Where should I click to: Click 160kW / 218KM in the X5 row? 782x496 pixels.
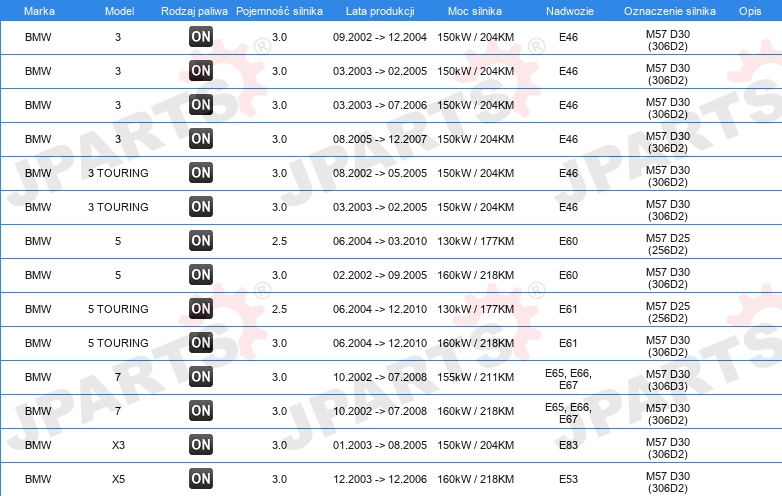(x=475, y=479)
